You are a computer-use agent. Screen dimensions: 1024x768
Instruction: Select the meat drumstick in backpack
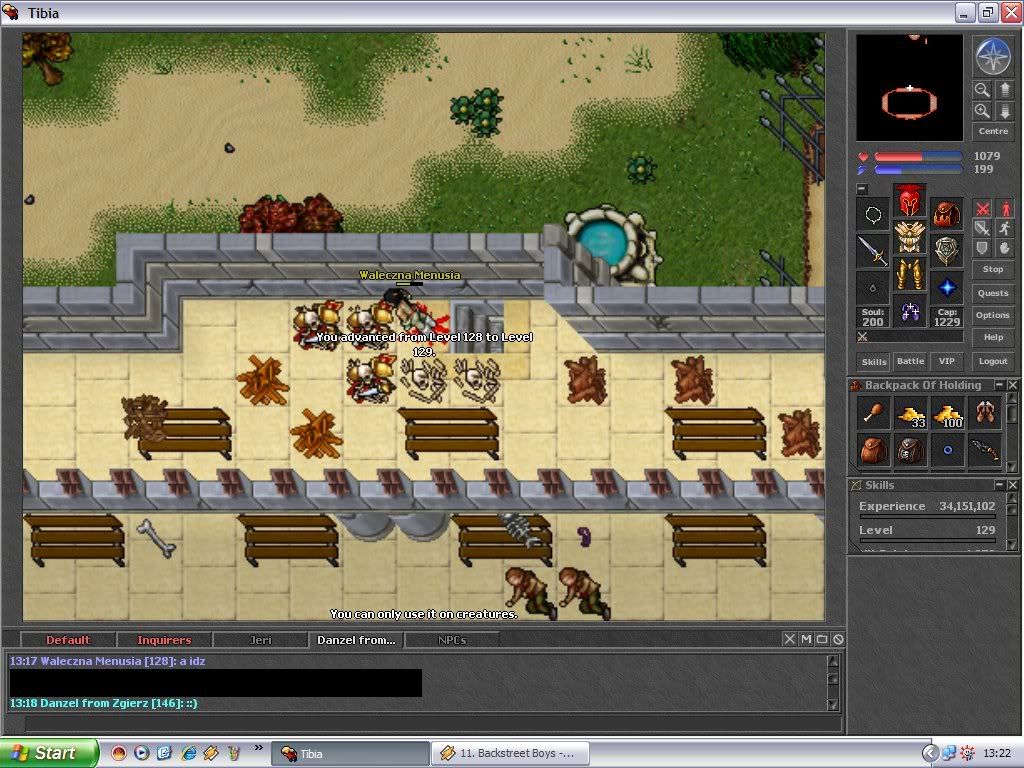click(x=873, y=414)
